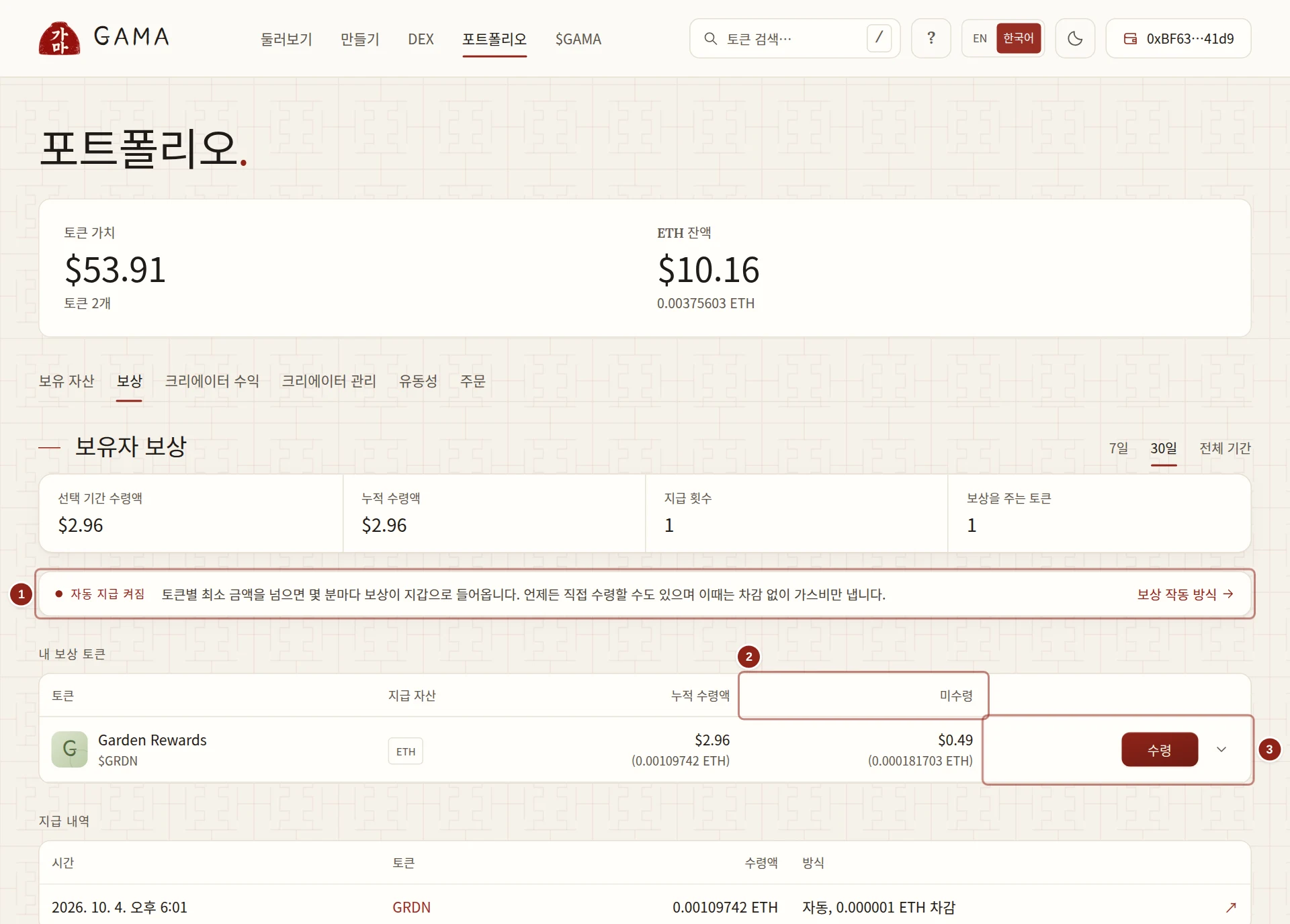Open the transaction link arrow in GRDN payout row

tap(1231, 907)
